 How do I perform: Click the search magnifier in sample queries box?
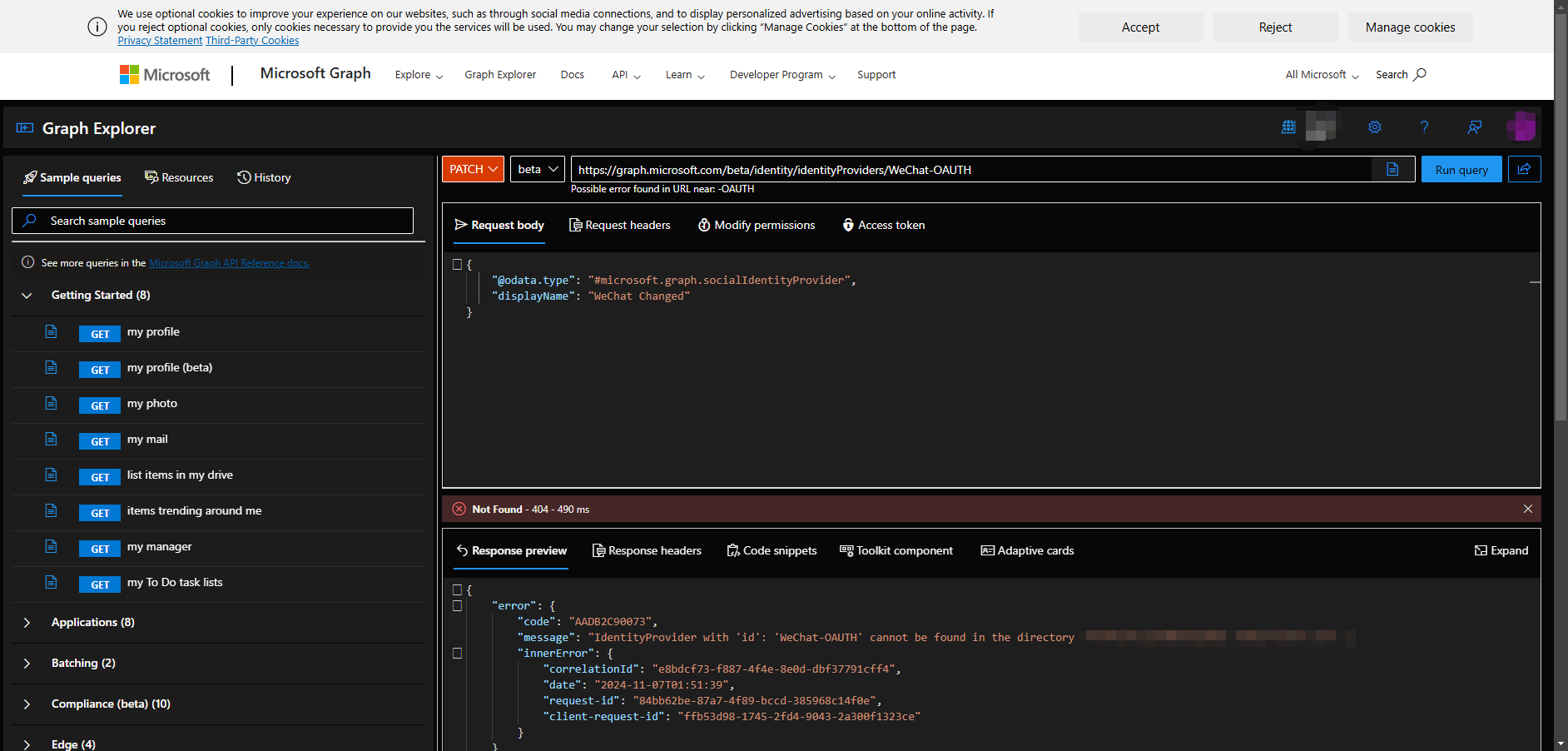pyautogui.click(x=30, y=221)
